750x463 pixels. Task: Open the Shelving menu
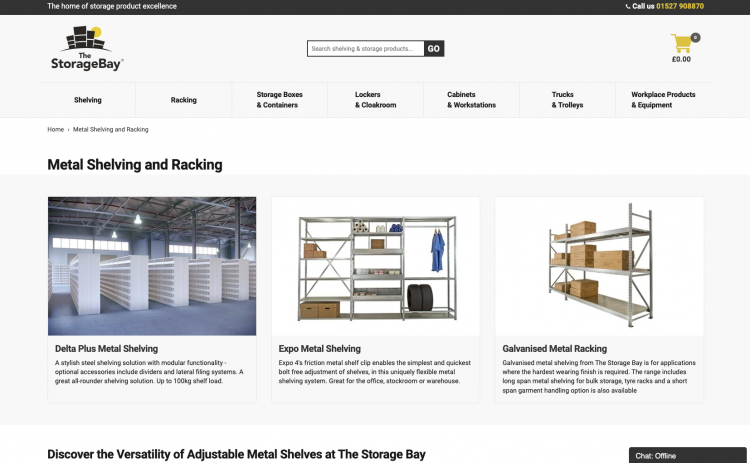(88, 100)
